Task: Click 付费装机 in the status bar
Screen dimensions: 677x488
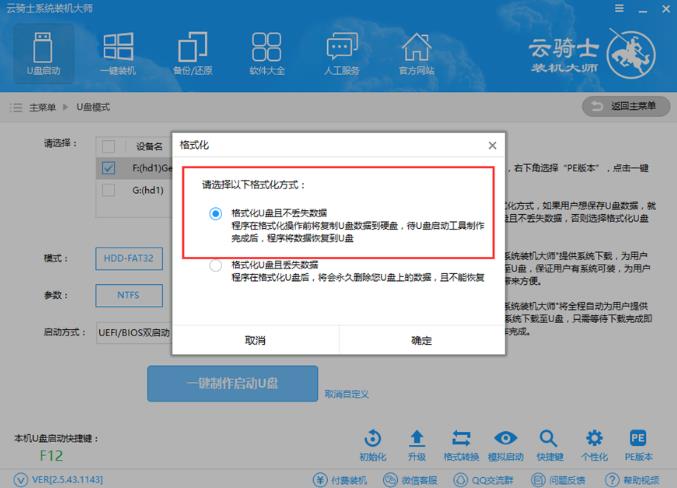Action: 340,480
